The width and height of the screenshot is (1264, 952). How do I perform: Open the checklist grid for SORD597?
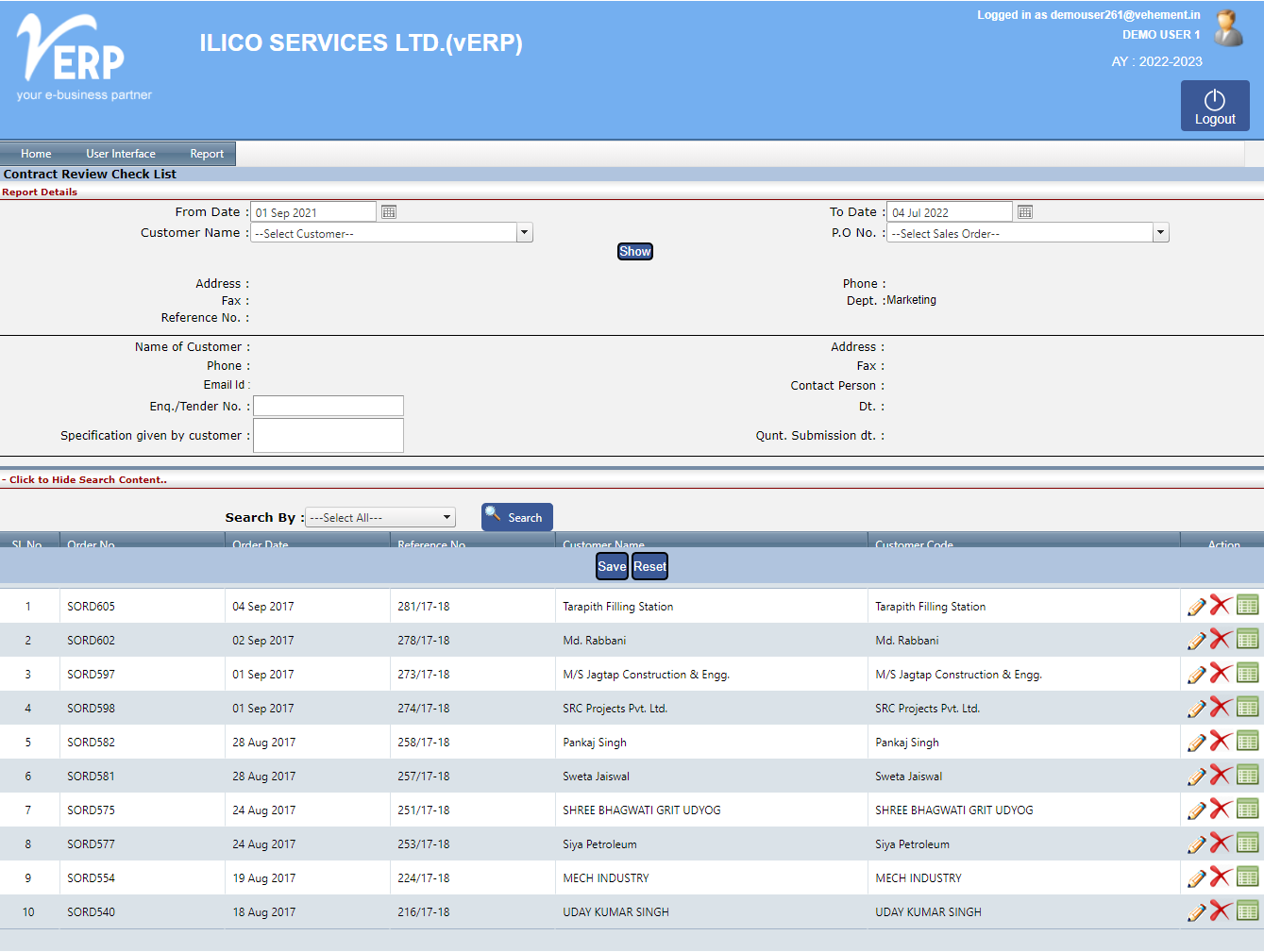coord(1248,673)
